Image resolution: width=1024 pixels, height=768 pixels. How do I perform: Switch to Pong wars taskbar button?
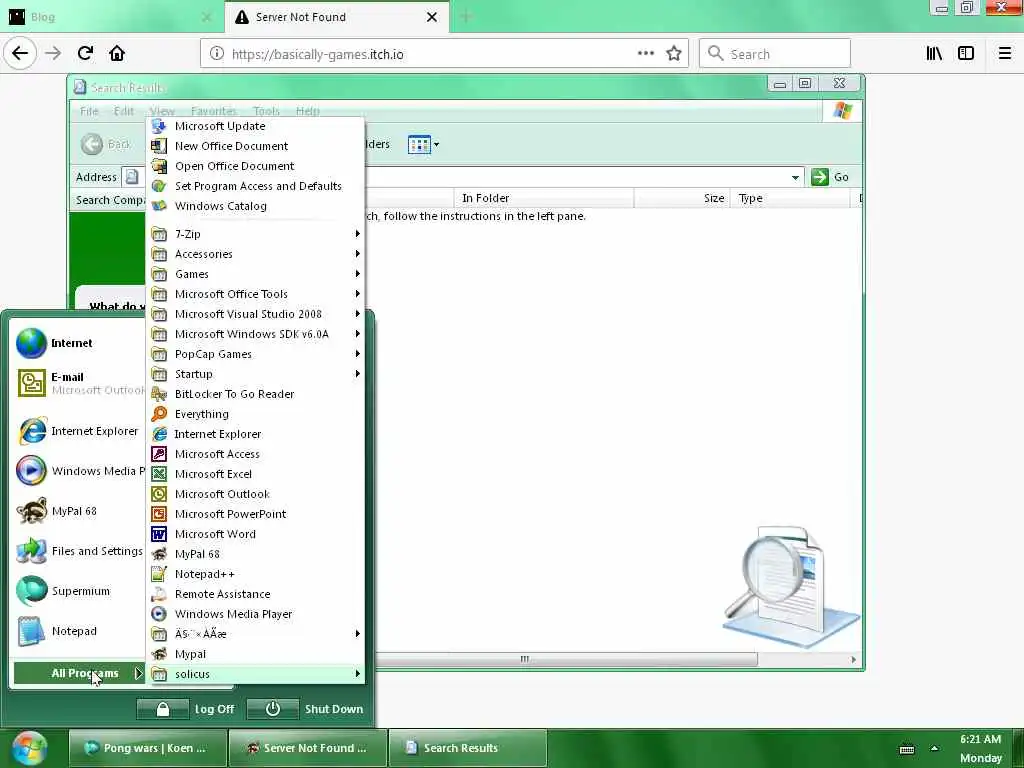(x=148, y=748)
